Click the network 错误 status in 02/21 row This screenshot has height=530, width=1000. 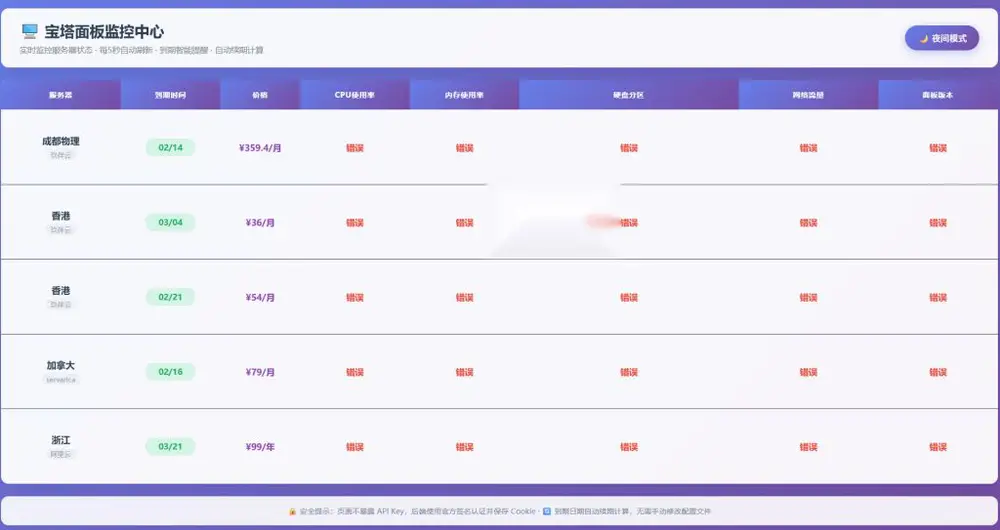click(x=808, y=297)
